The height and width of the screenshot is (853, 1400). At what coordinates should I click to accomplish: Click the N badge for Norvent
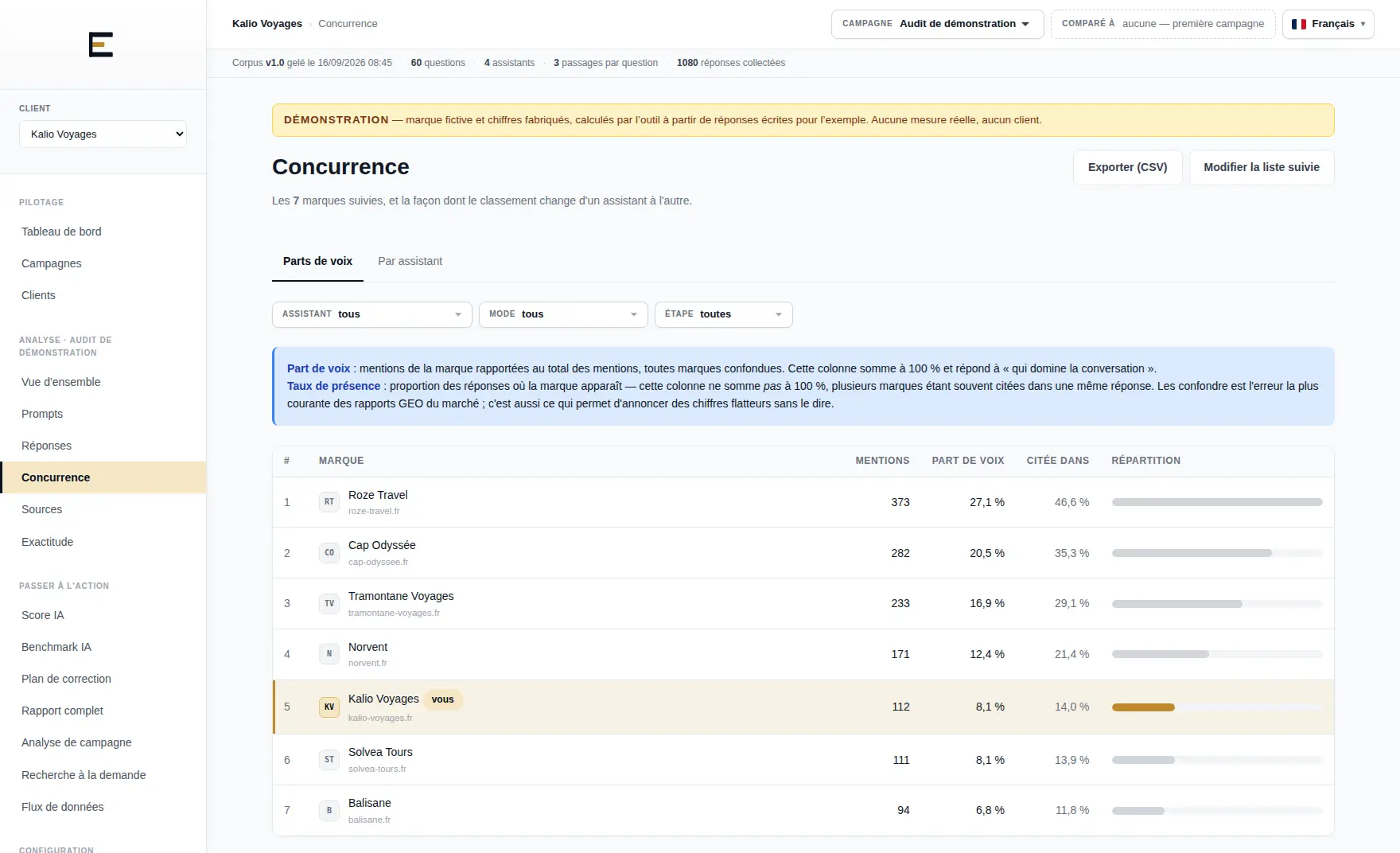tap(329, 654)
